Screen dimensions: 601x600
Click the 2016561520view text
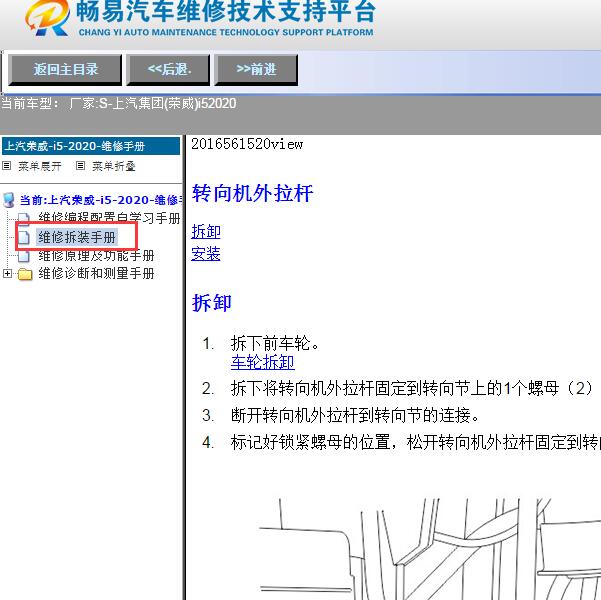tap(247, 144)
